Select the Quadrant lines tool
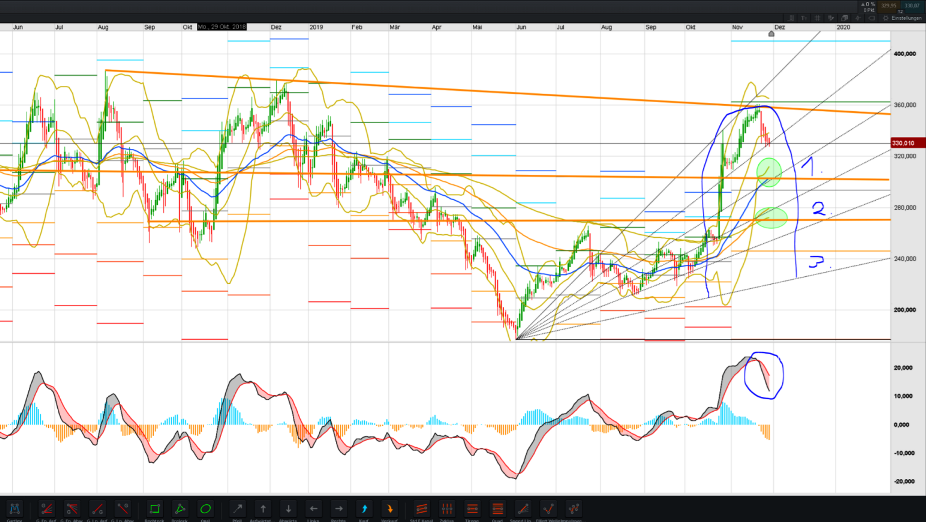Viewport: 926px width, 522px height. click(x=498, y=508)
